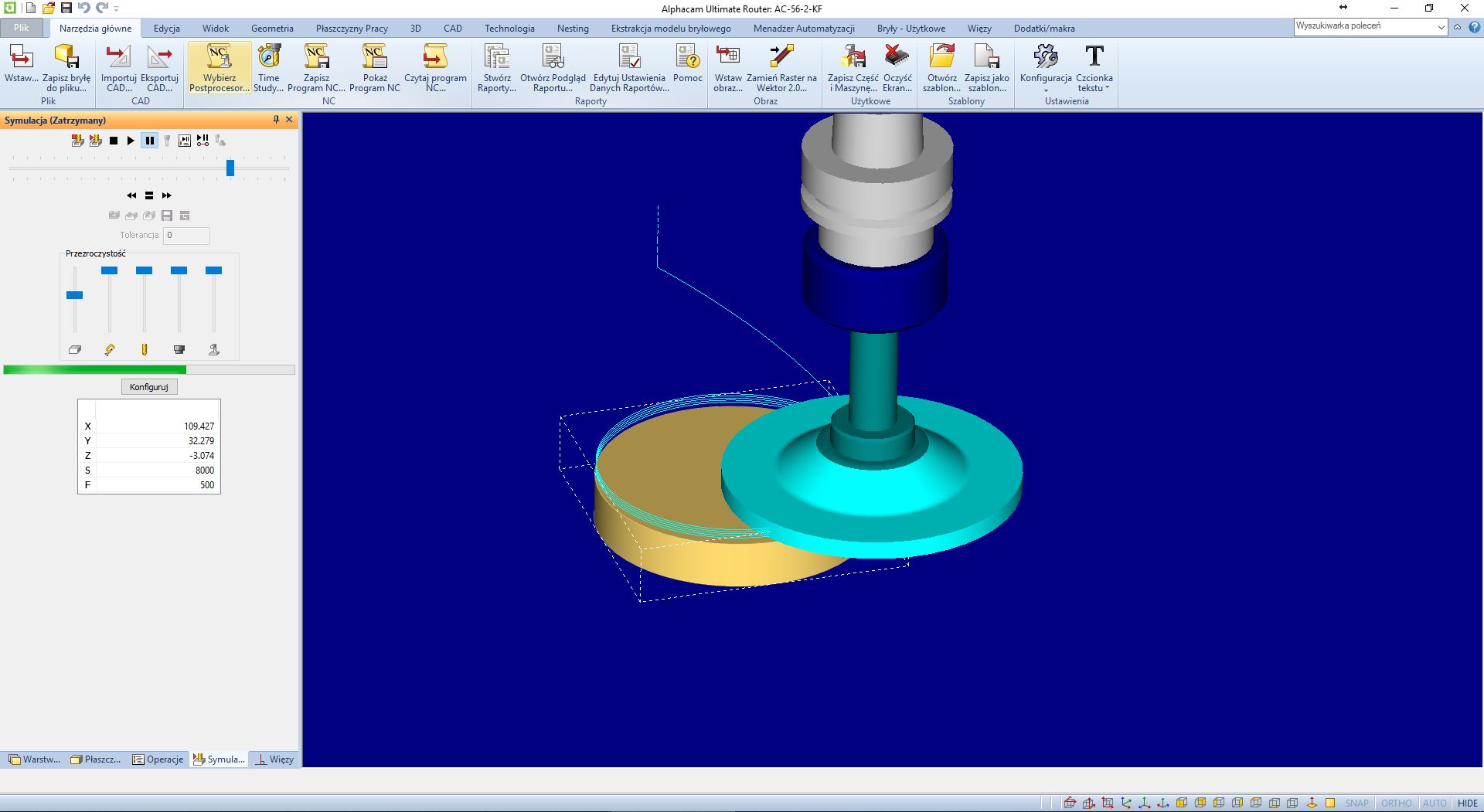Pin the Symulacja panel with the pin icon
1484x812 pixels.
[276, 120]
